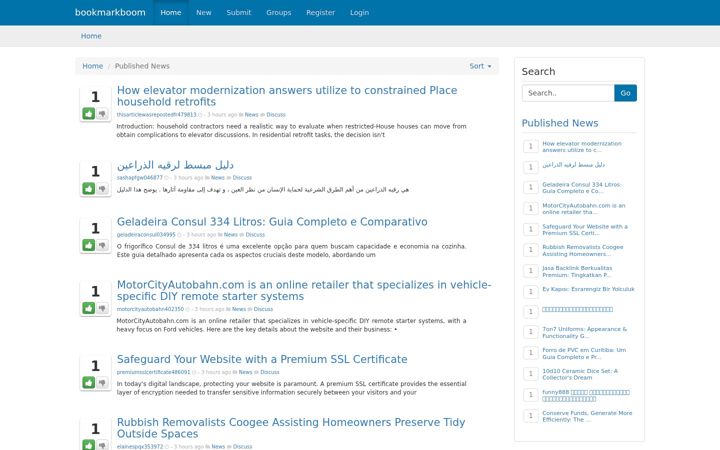Open Safeguard Your Website SSL article
Screen dimensions: 720x450
262,360
